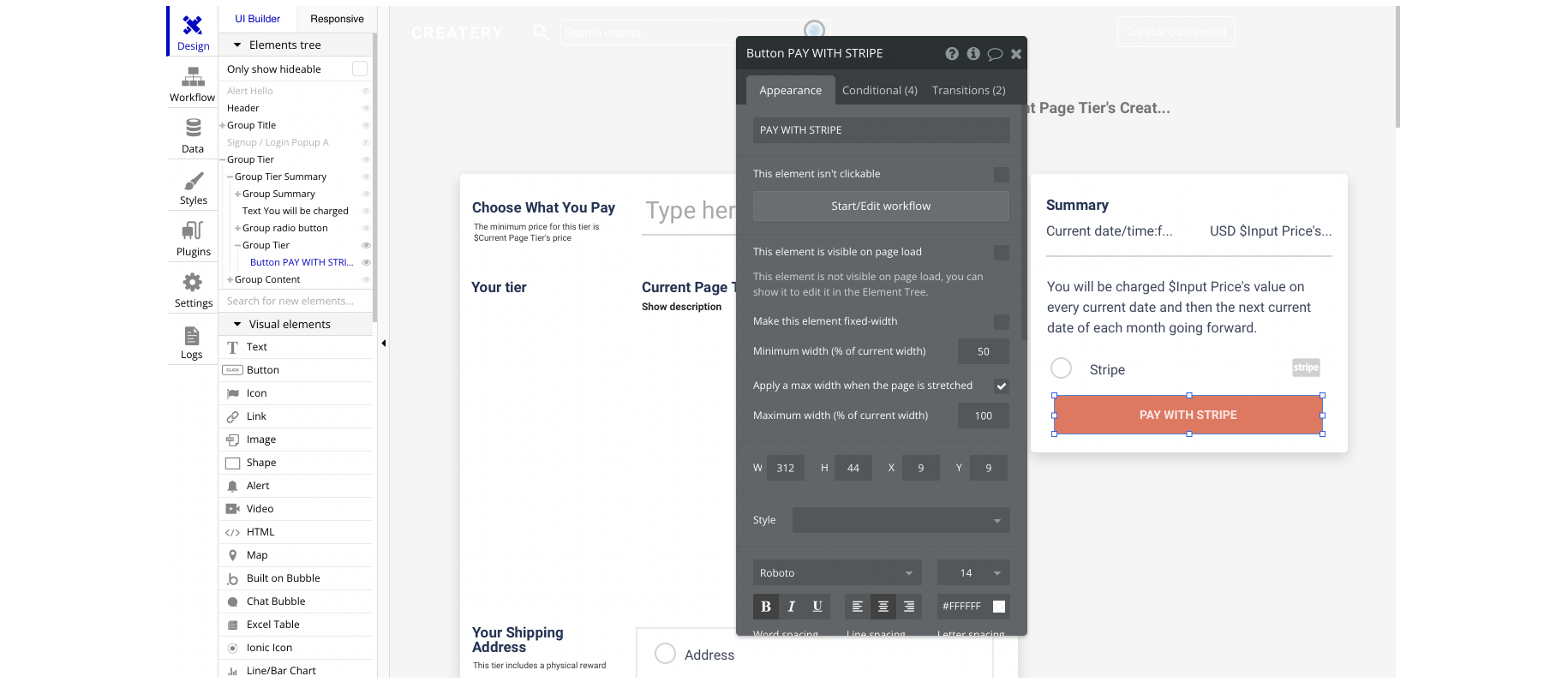The image size is (1568, 682).
Task: Select the Stripe radio button
Action: pyautogui.click(x=1062, y=368)
